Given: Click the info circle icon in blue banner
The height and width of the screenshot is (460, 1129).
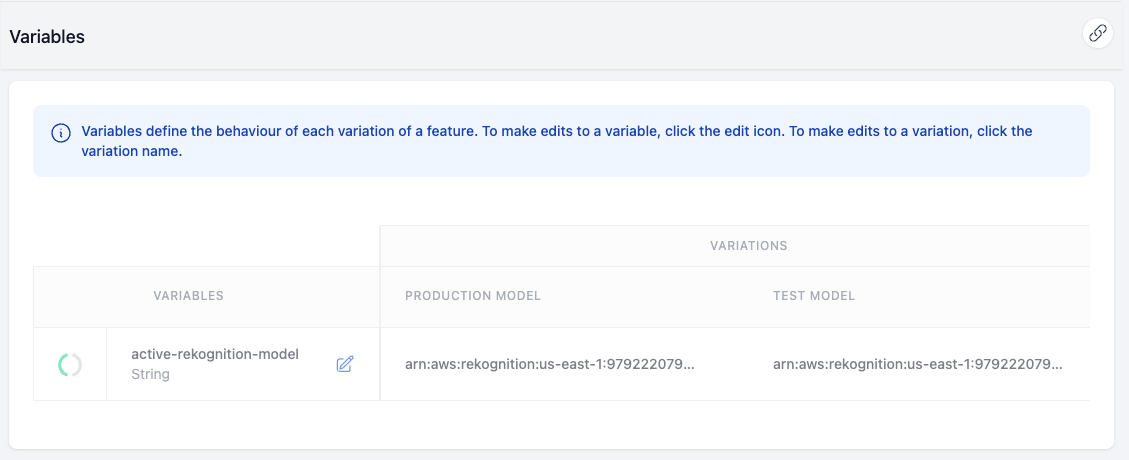Looking at the screenshot, I should click(61, 133).
